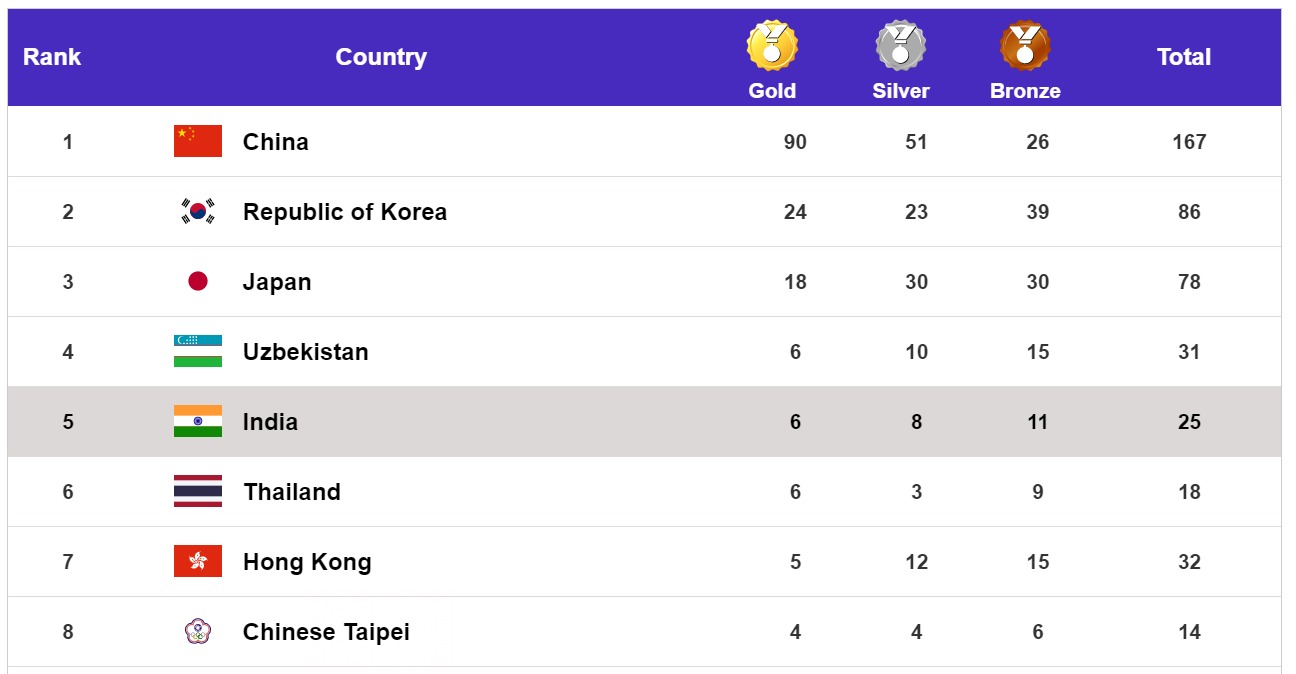Click the Uzbekistan flag icon
This screenshot has width=1296, height=674.
pos(198,352)
